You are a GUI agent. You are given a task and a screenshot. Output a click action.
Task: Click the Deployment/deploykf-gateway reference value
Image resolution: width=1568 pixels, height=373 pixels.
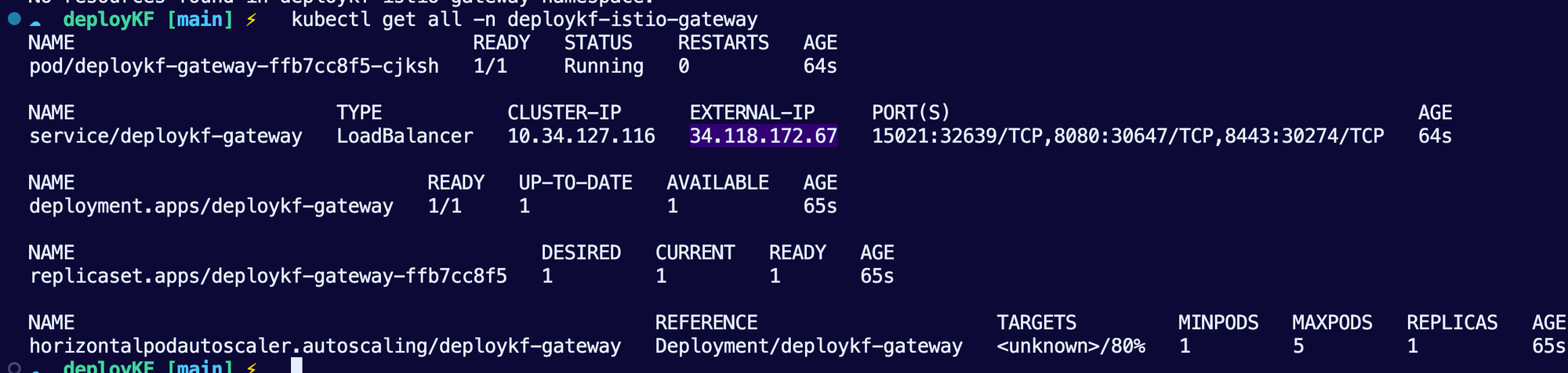point(808,346)
